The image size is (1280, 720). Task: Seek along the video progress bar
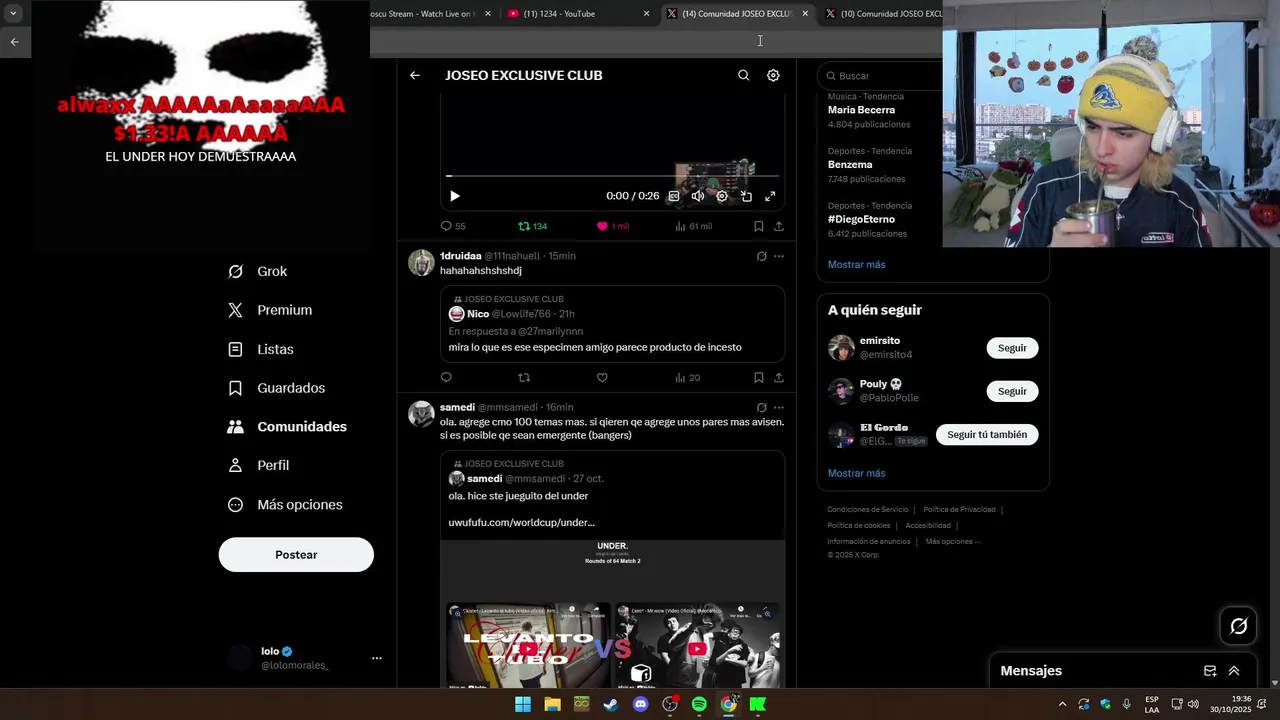pyautogui.click(x=612, y=176)
